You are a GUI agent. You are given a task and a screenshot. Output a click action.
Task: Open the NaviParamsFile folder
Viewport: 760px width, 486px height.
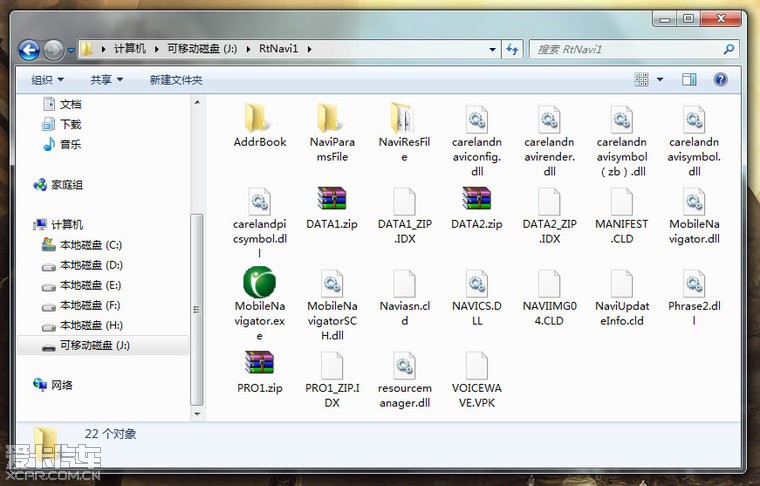[x=330, y=118]
